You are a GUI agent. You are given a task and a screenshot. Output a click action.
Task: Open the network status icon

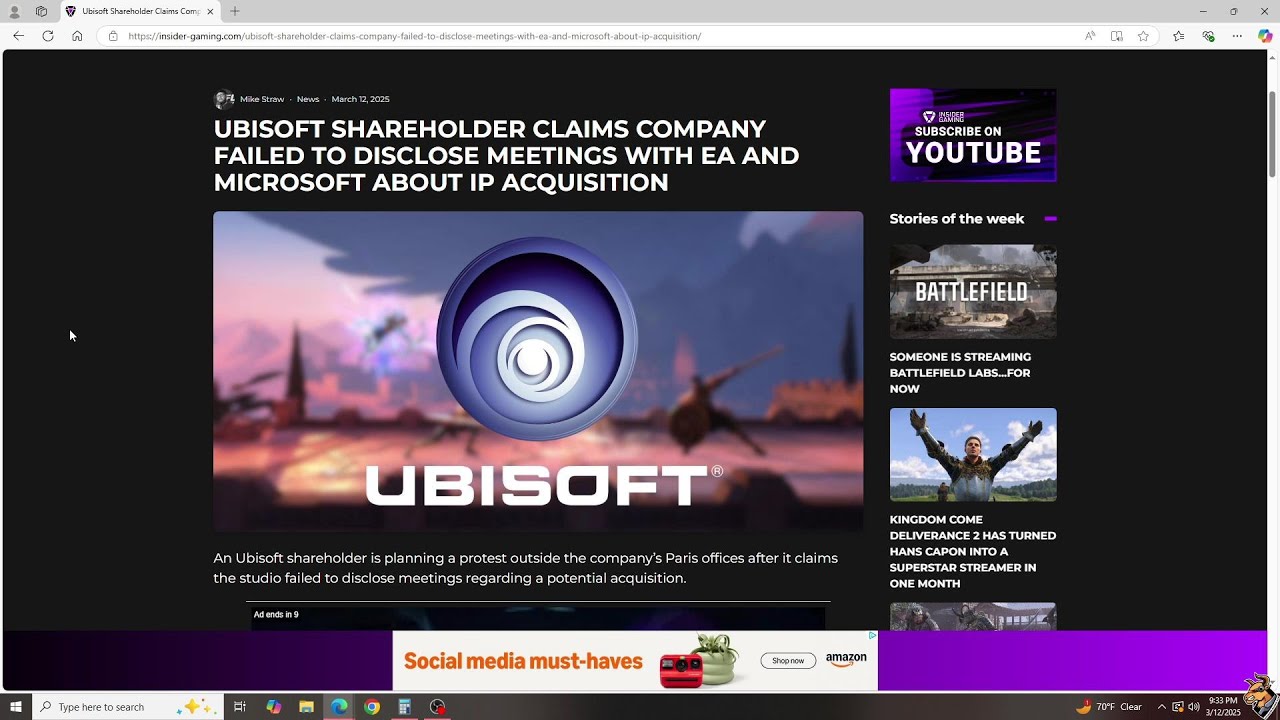point(1178,707)
